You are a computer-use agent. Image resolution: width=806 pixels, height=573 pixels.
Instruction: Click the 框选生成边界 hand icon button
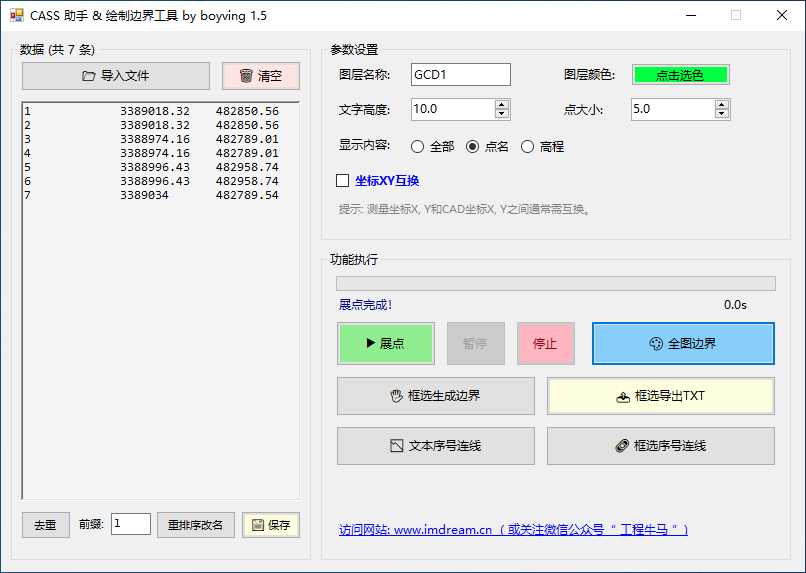[435, 396]
